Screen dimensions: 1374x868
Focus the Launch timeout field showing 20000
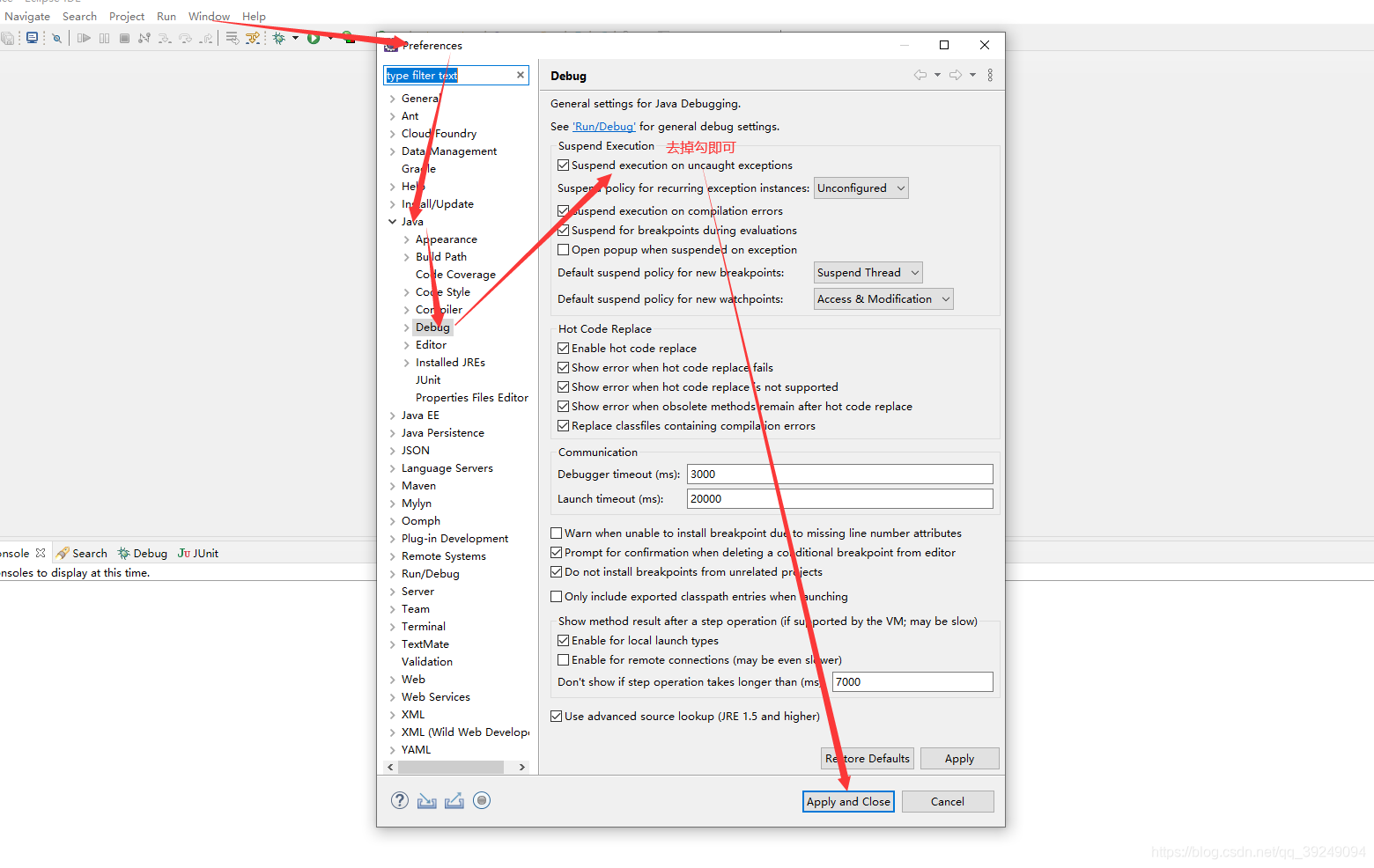coord(840,498)
